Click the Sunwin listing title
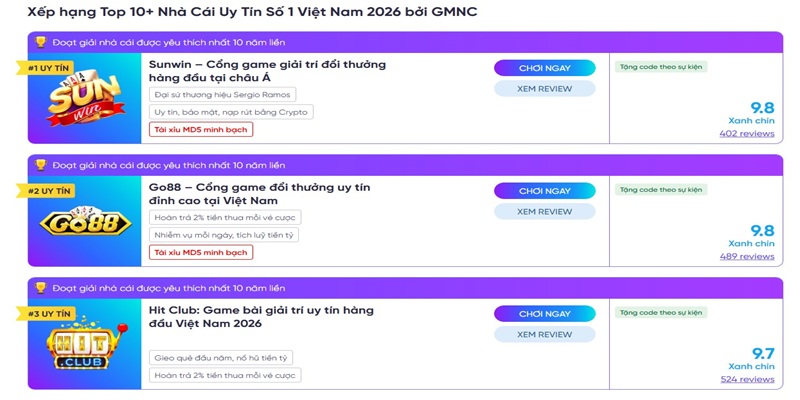Screen dimensions: 800x400 267,71
